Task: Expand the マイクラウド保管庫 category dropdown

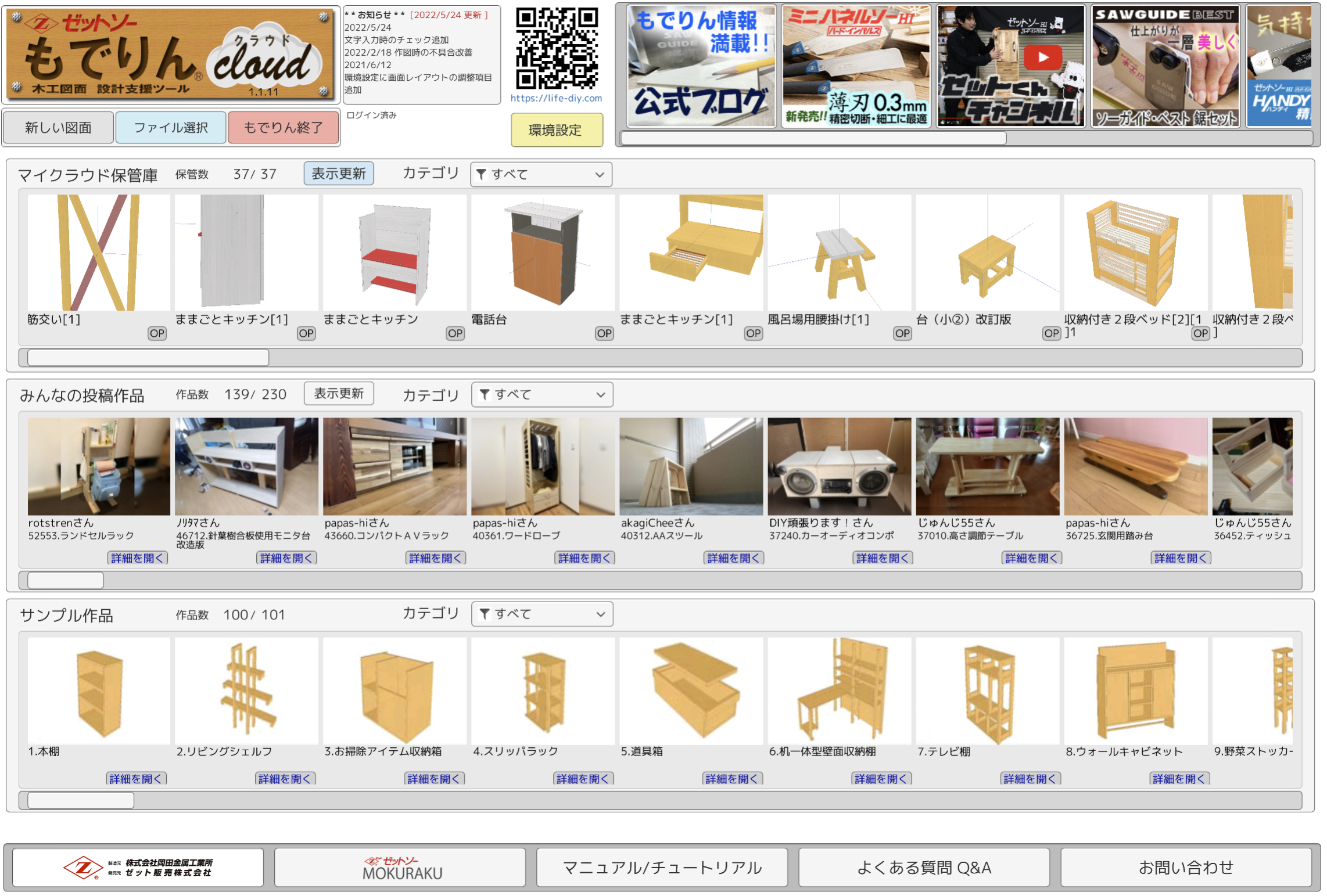Action: click(x=540, y=175)
